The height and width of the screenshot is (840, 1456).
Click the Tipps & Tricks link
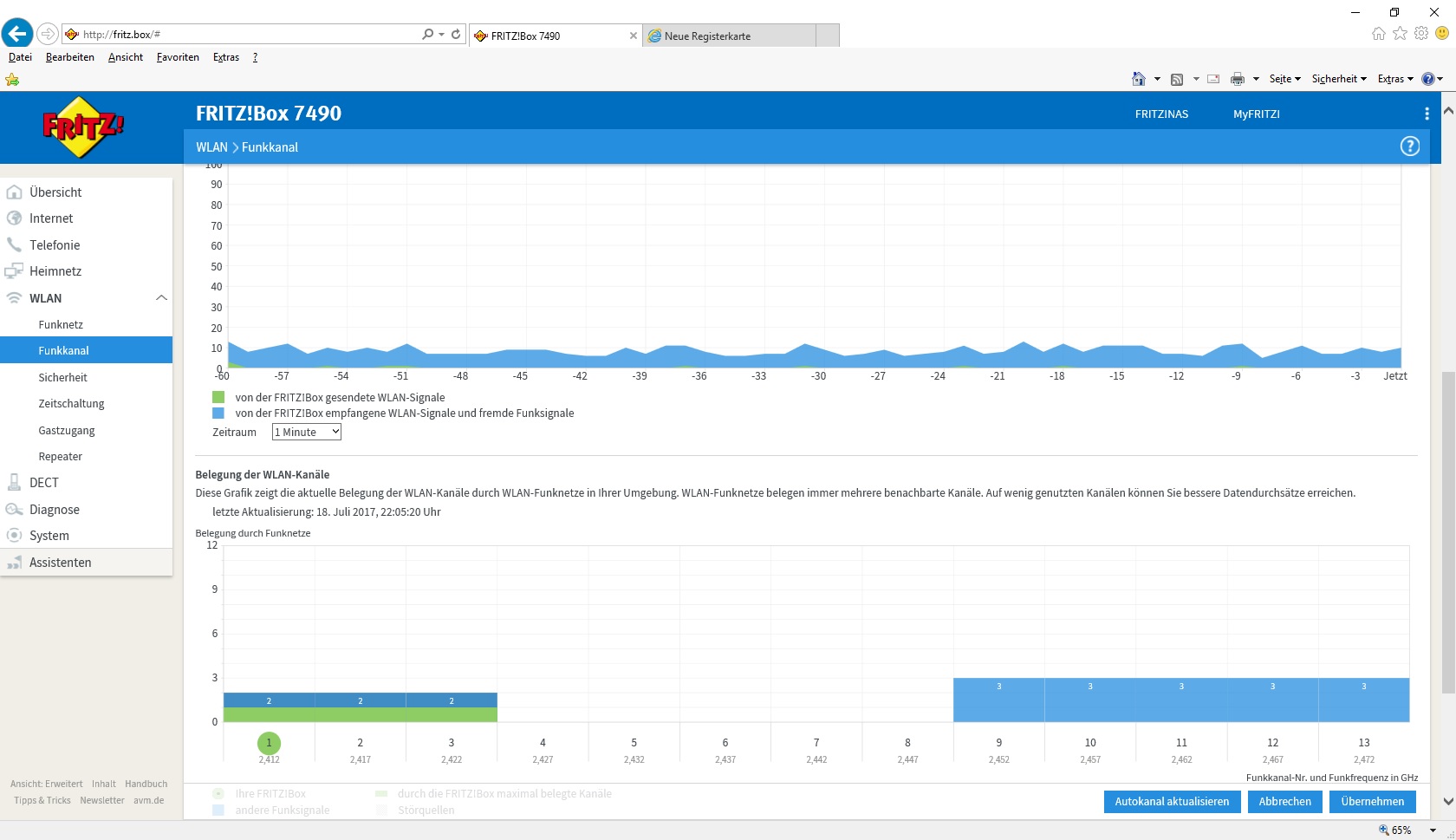pyautogui.click(x=42, y=800)
